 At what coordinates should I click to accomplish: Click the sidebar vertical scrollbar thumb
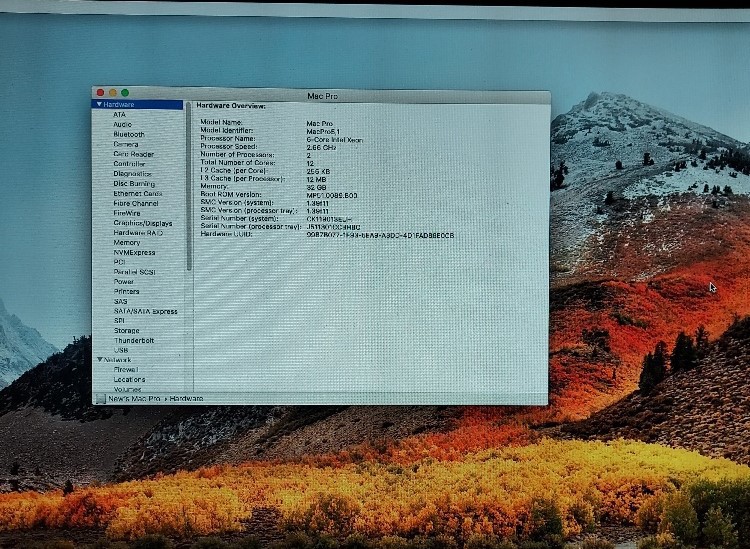[189, 187]
